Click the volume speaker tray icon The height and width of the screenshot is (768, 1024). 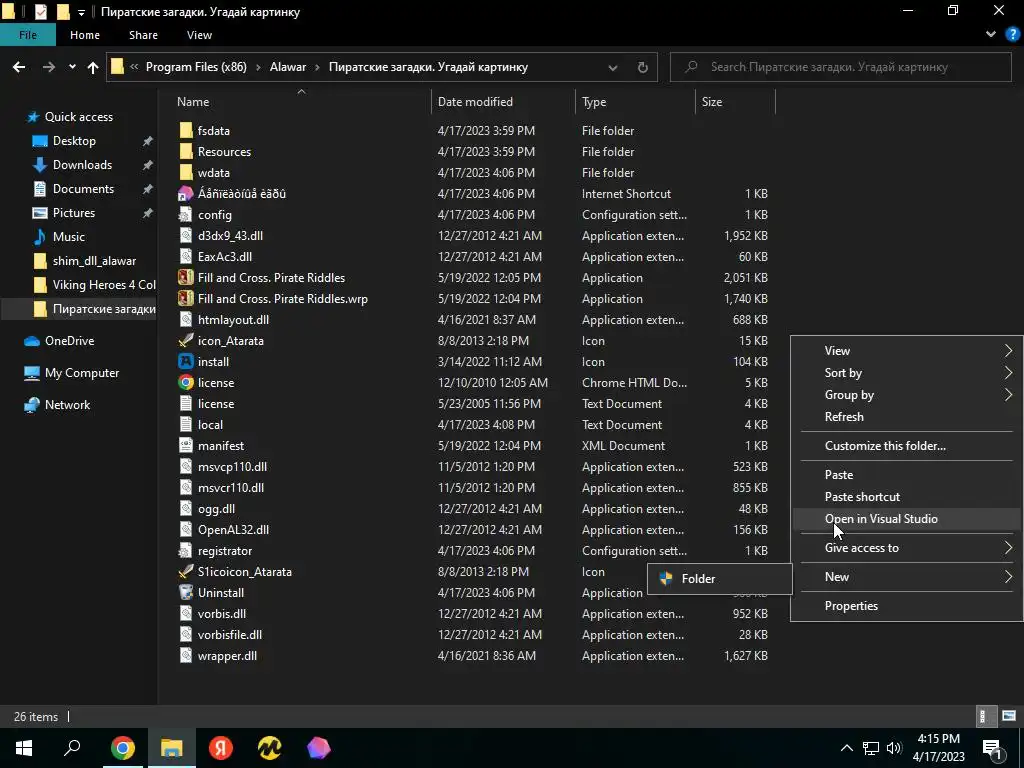(894, 748)
